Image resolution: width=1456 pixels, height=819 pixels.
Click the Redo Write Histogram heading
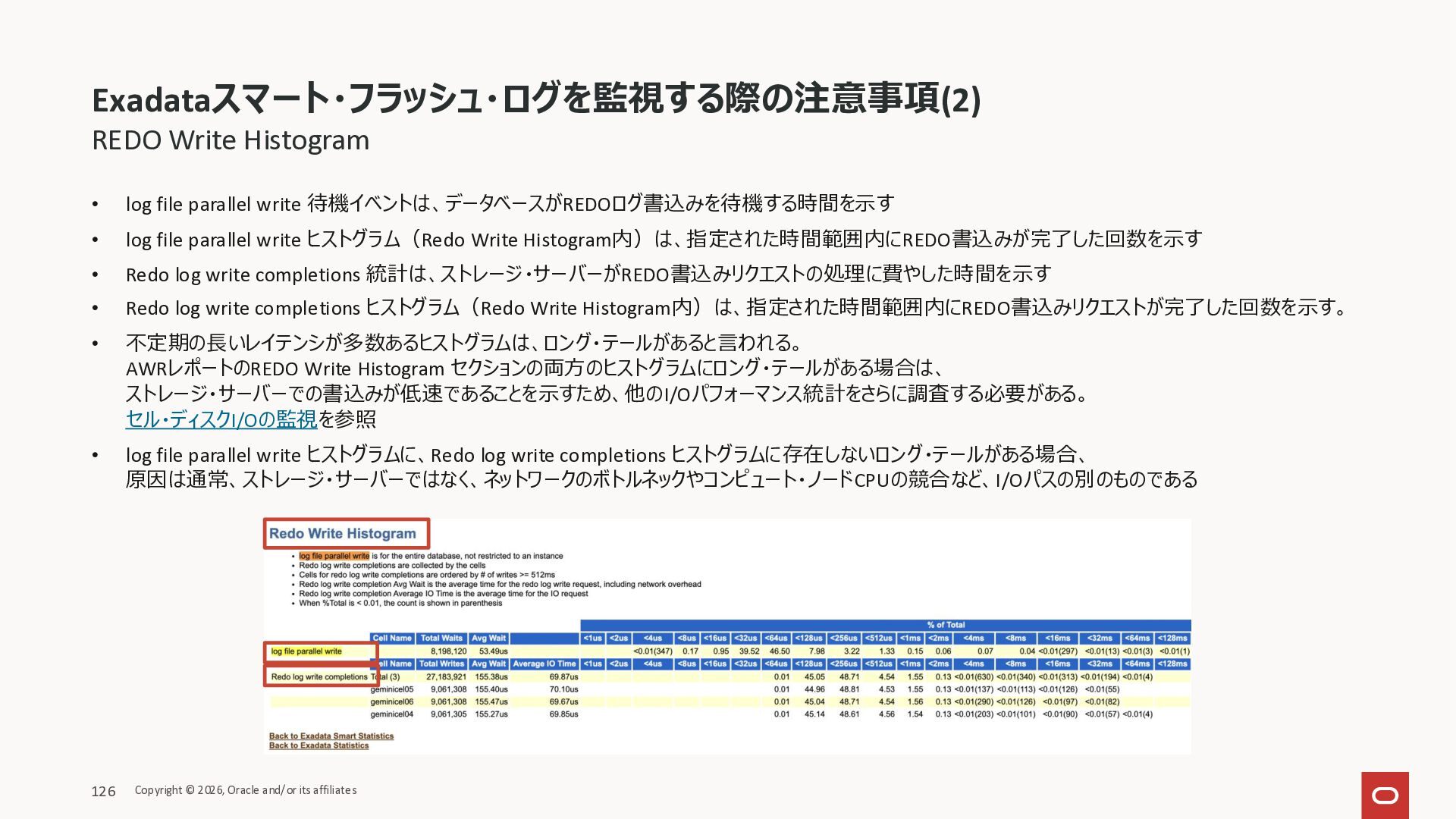pos(343,533)
